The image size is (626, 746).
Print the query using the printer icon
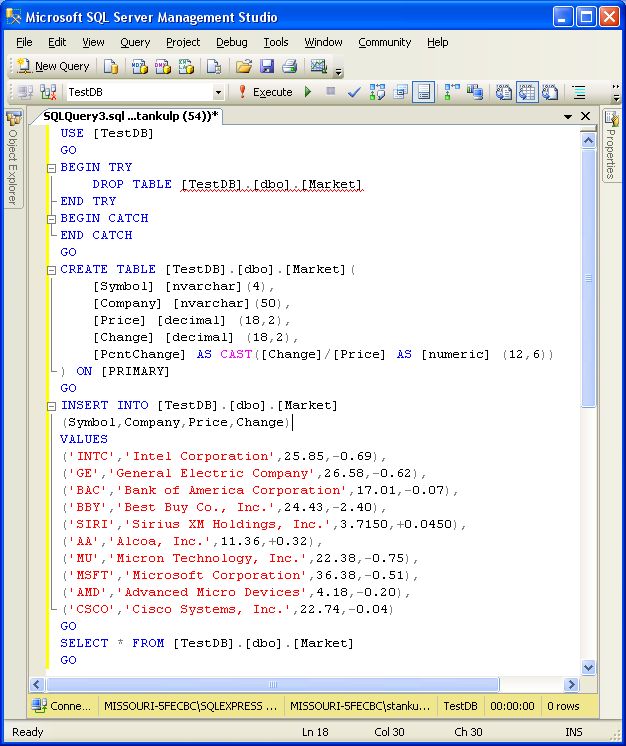(x=289, y=66)
